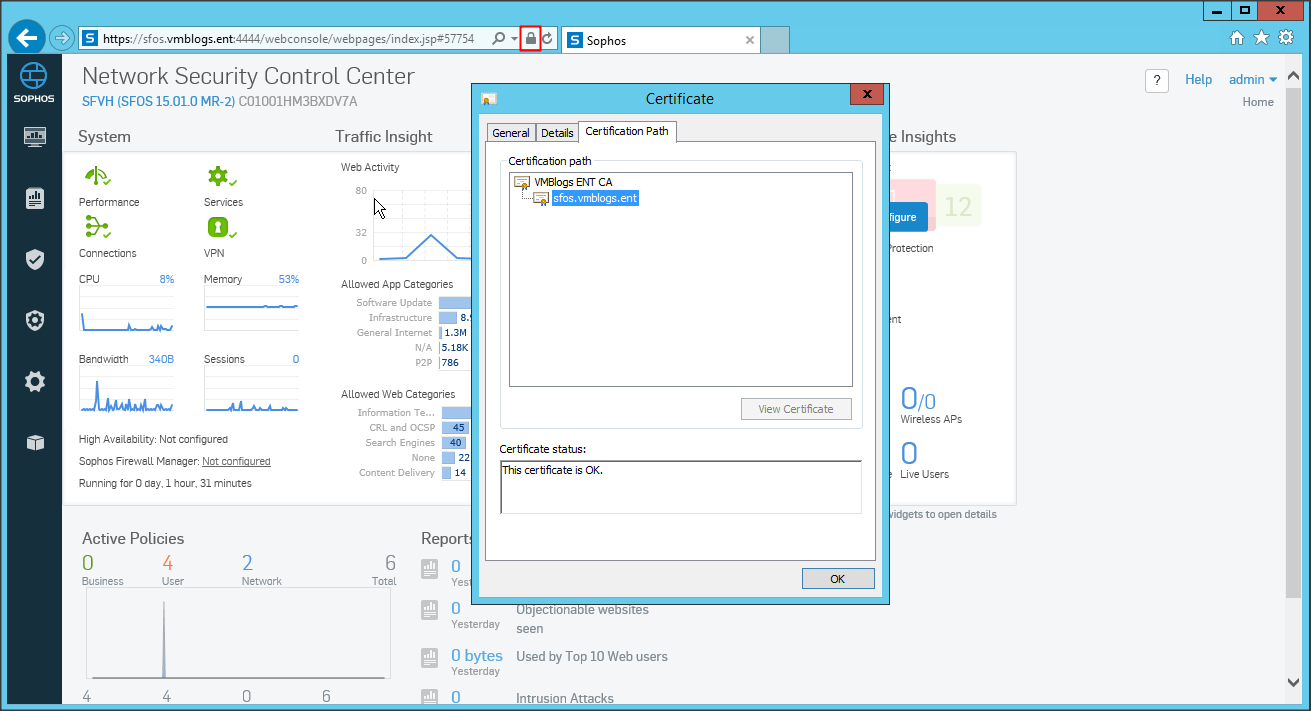Click the Services gear status icon
This screenshot has width=1311, height=711.
[x=219, y=177]
